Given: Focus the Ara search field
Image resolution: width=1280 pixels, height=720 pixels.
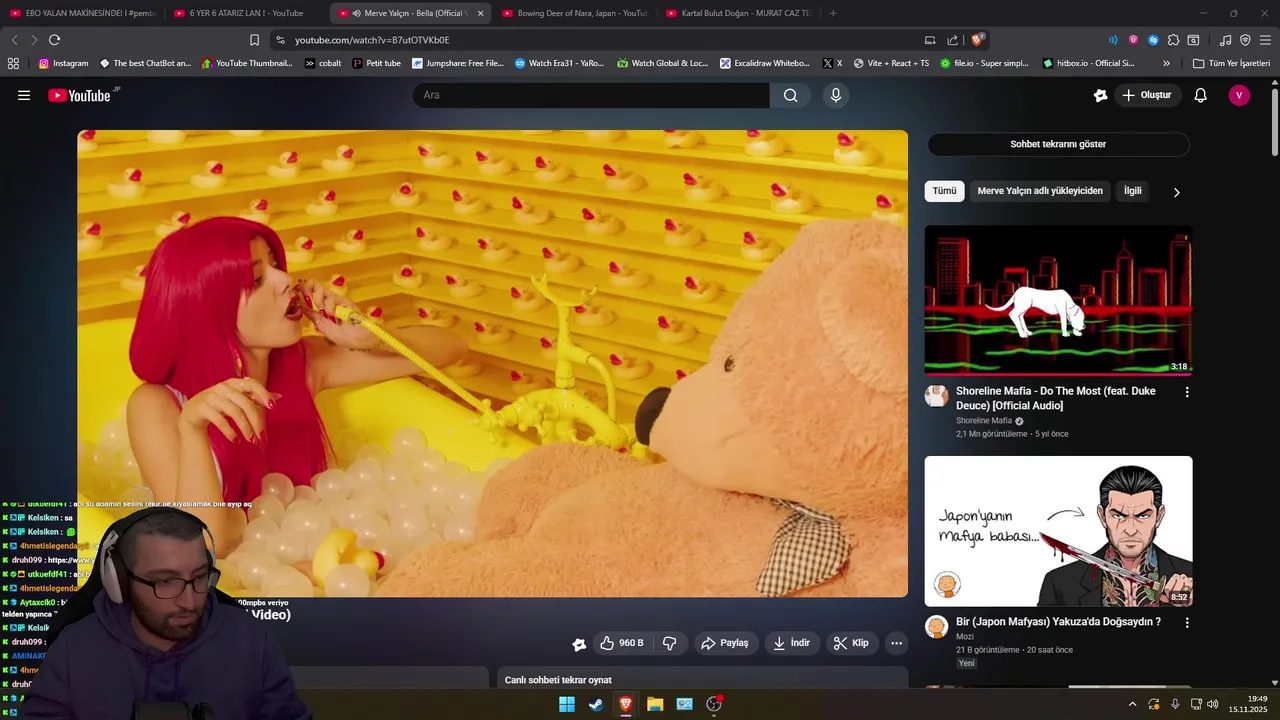Looking at the screenshot, I should [591, 95].
